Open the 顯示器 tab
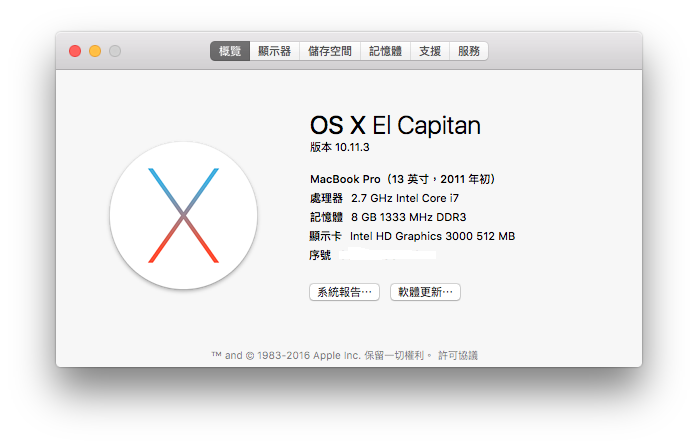The image size is (698, 447). tap(275, 51)
